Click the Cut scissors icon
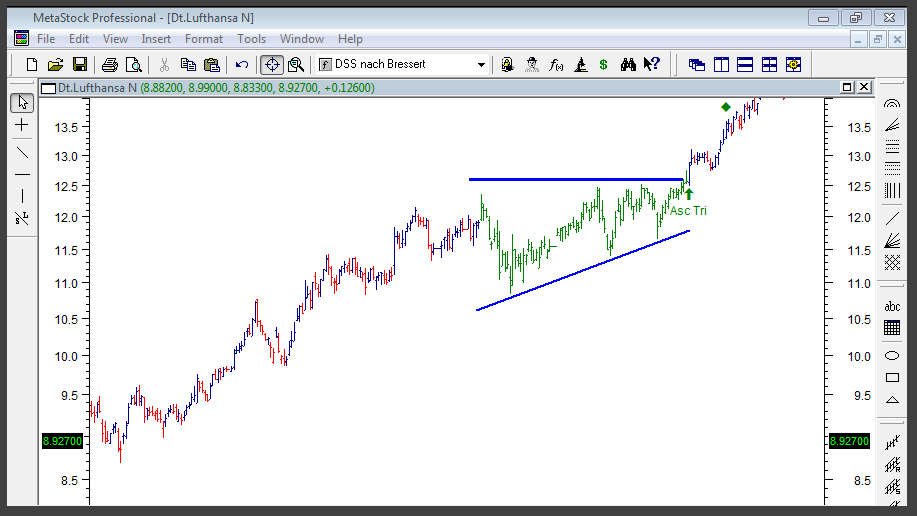 [x=164, y=64]
